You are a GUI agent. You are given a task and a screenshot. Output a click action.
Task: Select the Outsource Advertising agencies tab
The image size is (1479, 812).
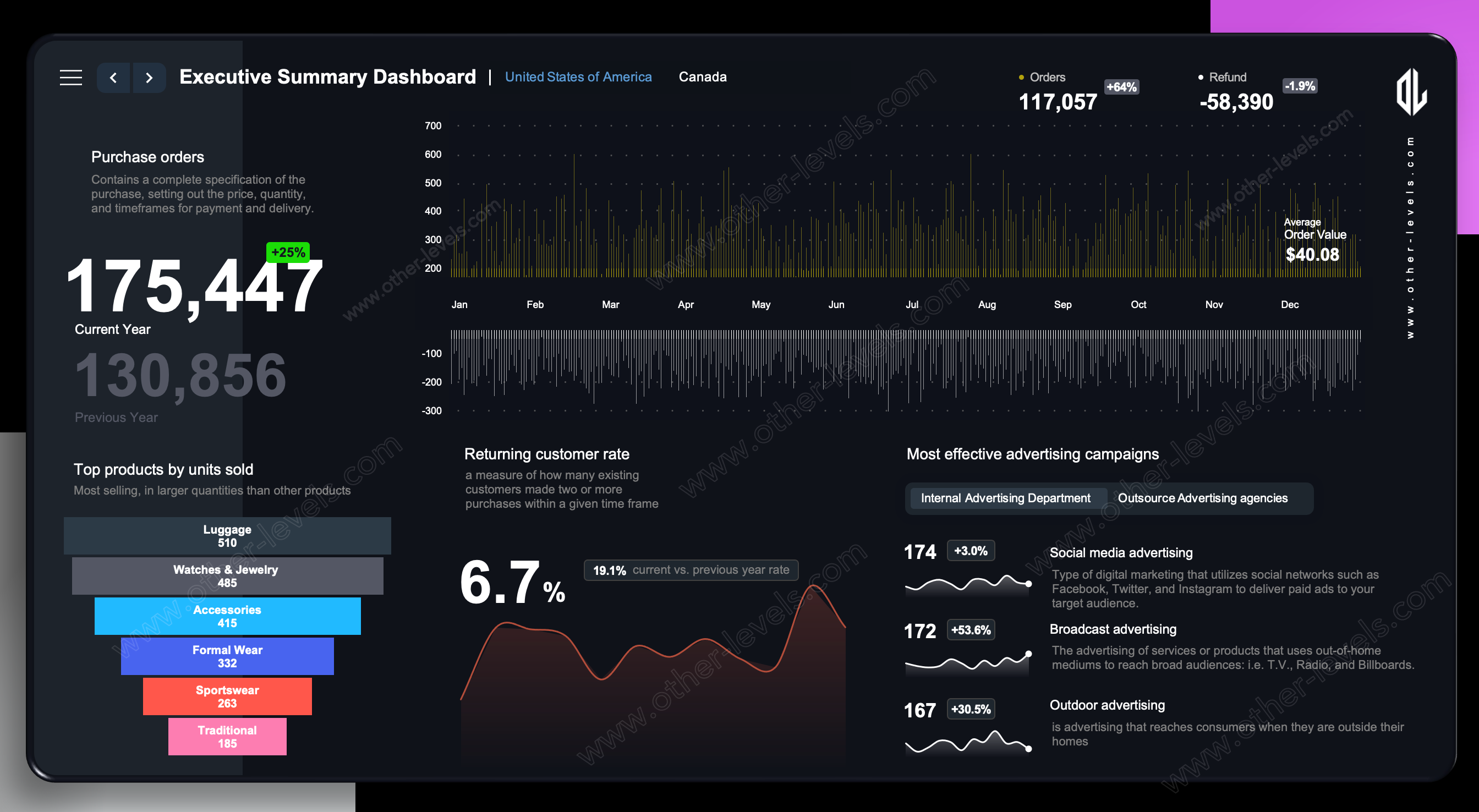pyautogui.click(x=1204, y=498)
